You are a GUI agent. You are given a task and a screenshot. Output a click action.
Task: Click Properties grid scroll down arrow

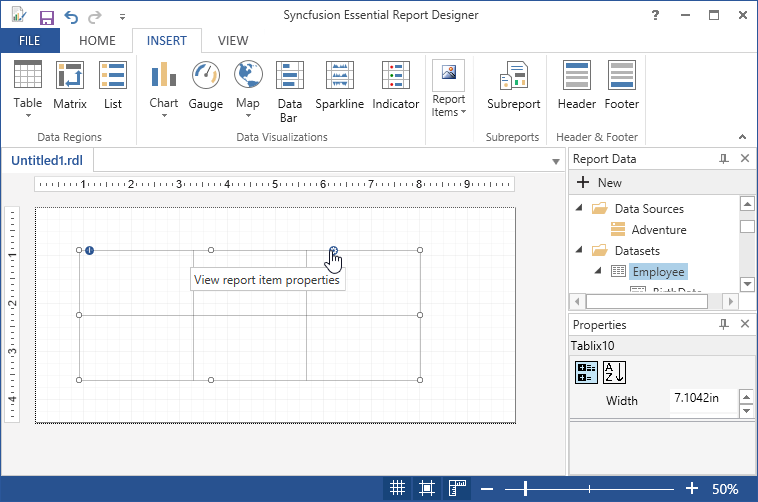[747, 411]
